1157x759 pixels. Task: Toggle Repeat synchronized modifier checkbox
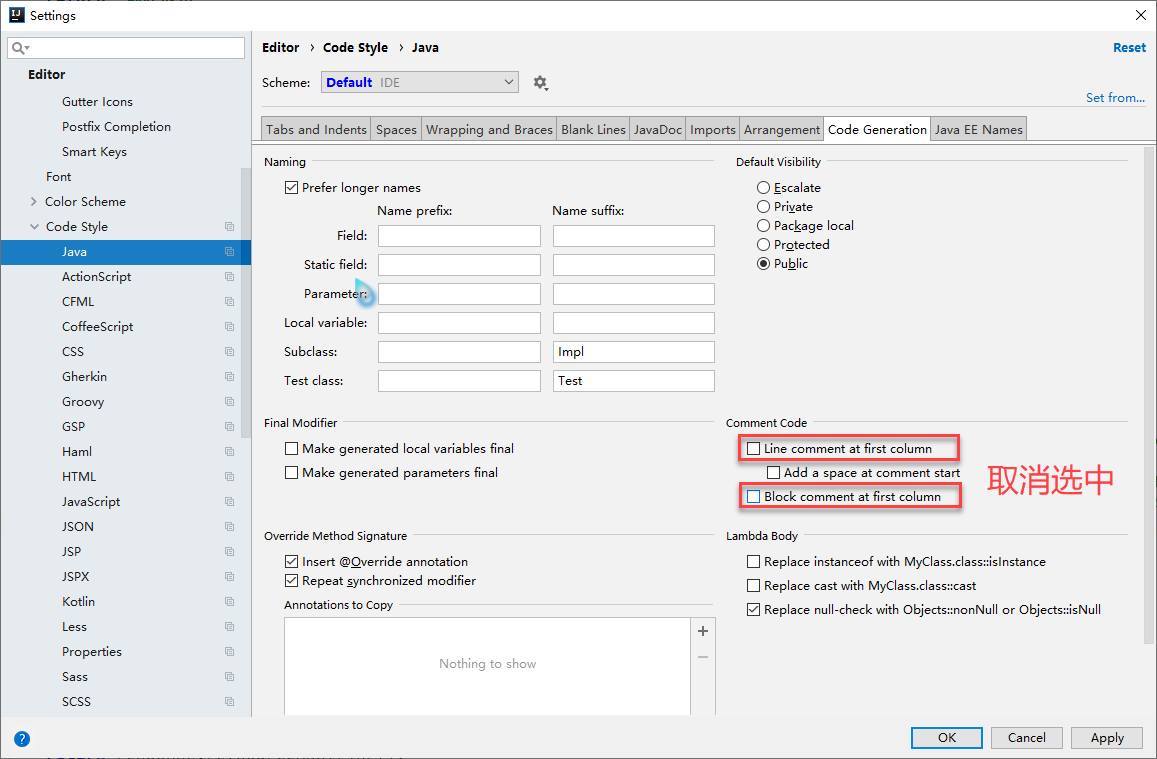291,581
